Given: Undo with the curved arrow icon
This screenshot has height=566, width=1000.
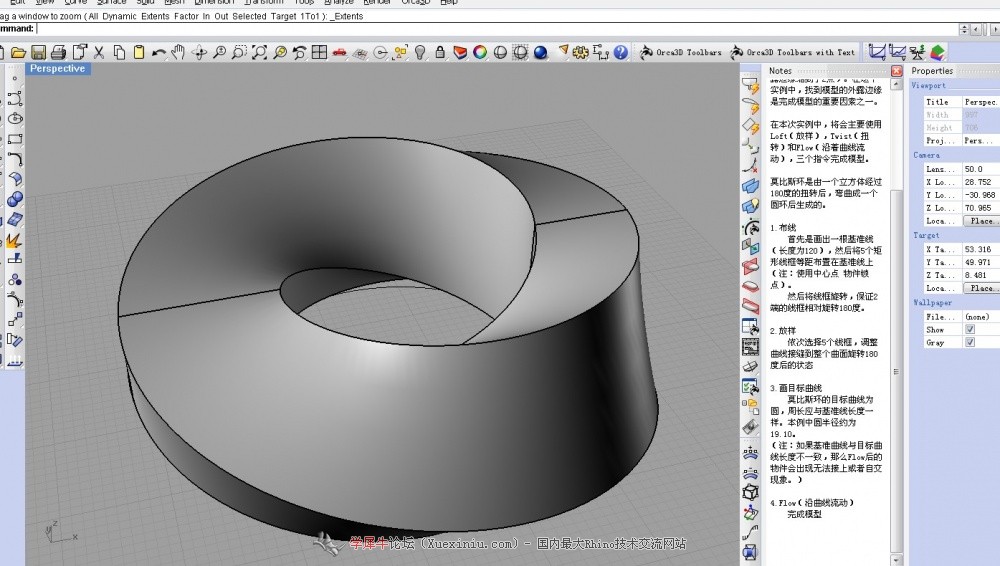Looking at the screenshot, I should click(159, 52).
